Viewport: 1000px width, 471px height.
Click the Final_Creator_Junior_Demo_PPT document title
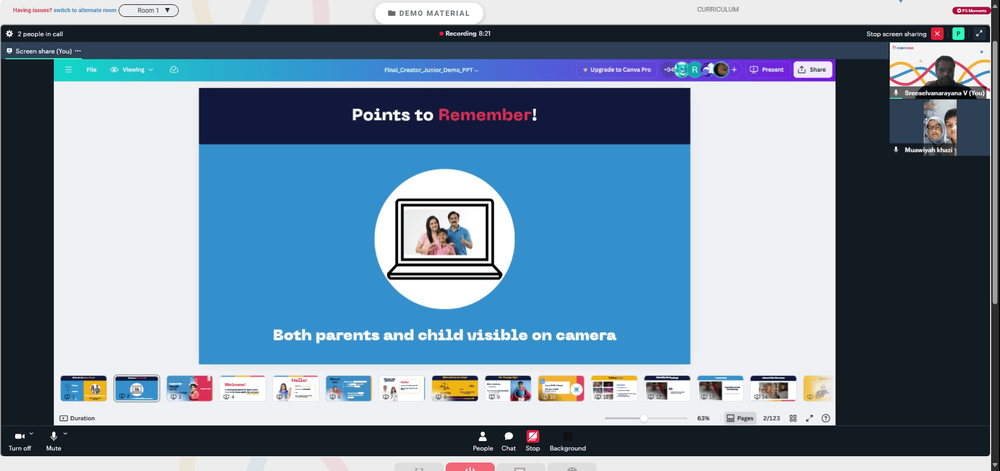pos(431,70)
